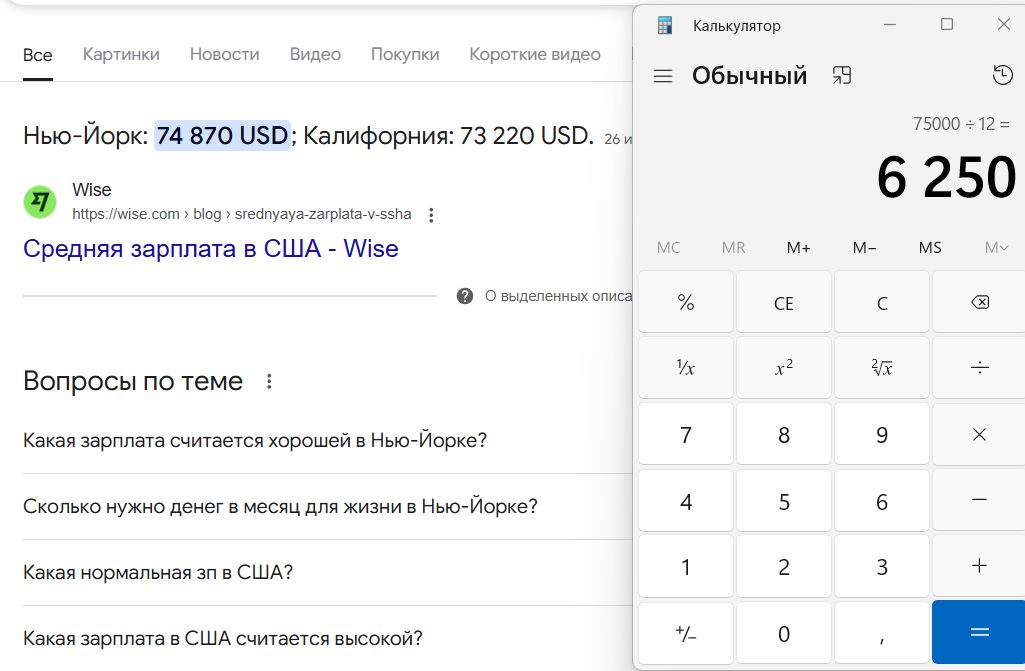
Task: Click digit 7 on the calculator
Action: pyautogui.click(x=686, y=434)
